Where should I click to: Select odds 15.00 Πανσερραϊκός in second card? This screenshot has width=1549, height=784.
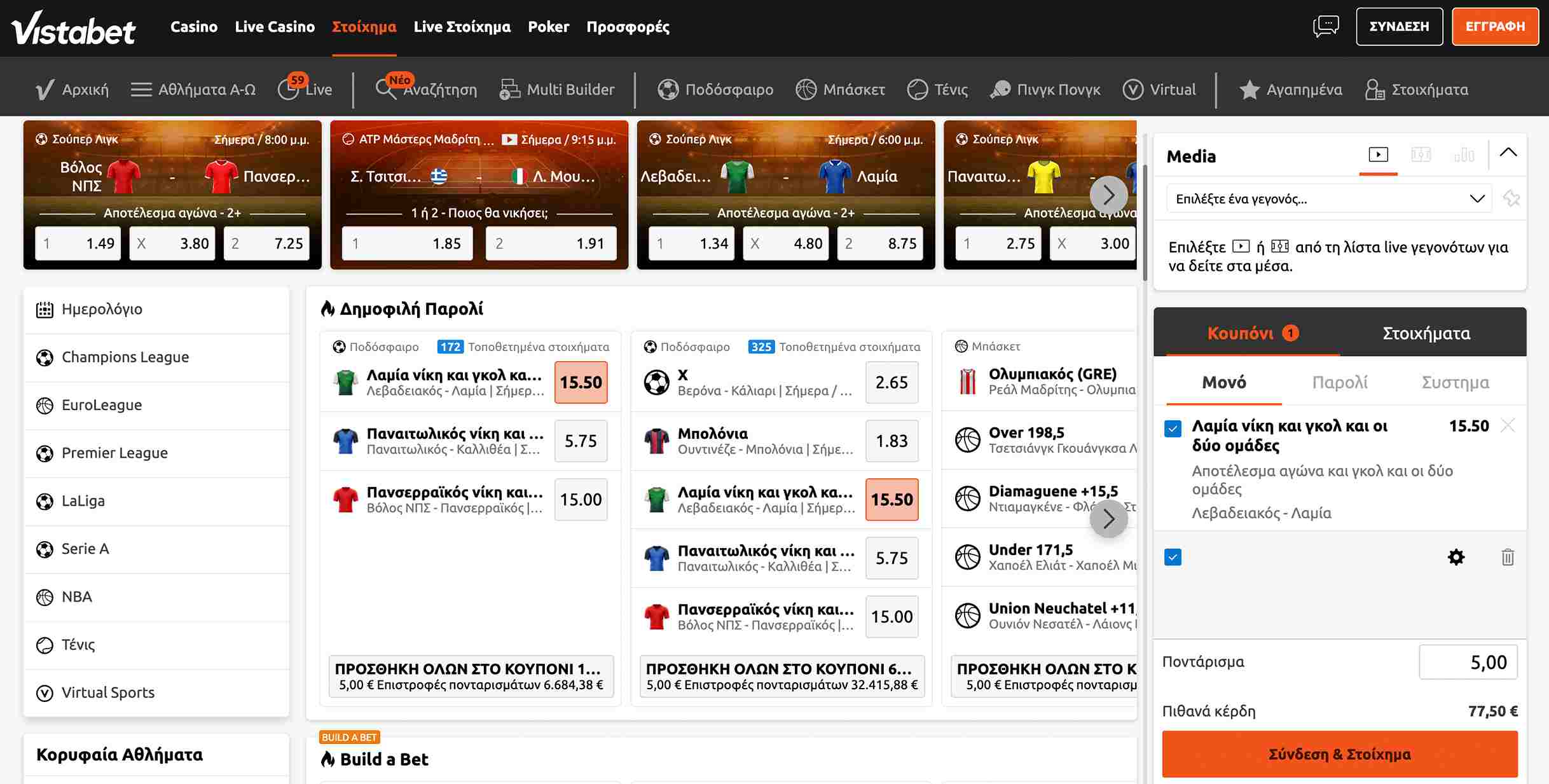892,617
